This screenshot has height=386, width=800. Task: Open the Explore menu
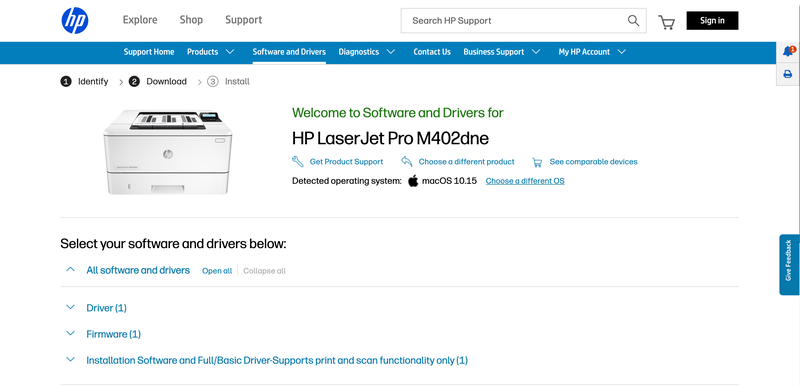click(140, 20)
